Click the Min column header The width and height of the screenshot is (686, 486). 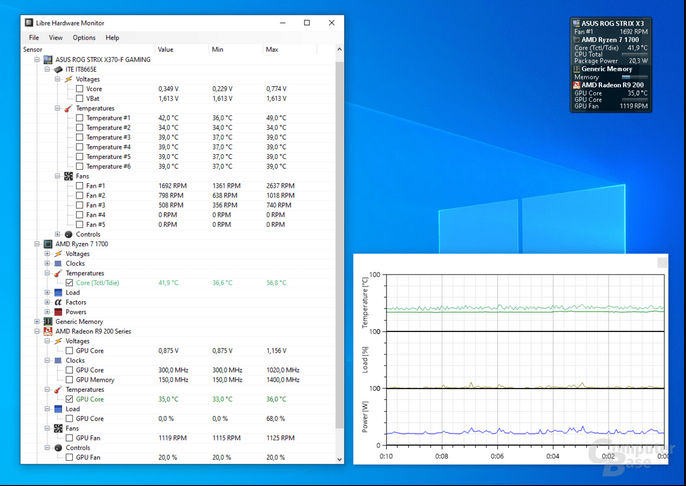236,49
